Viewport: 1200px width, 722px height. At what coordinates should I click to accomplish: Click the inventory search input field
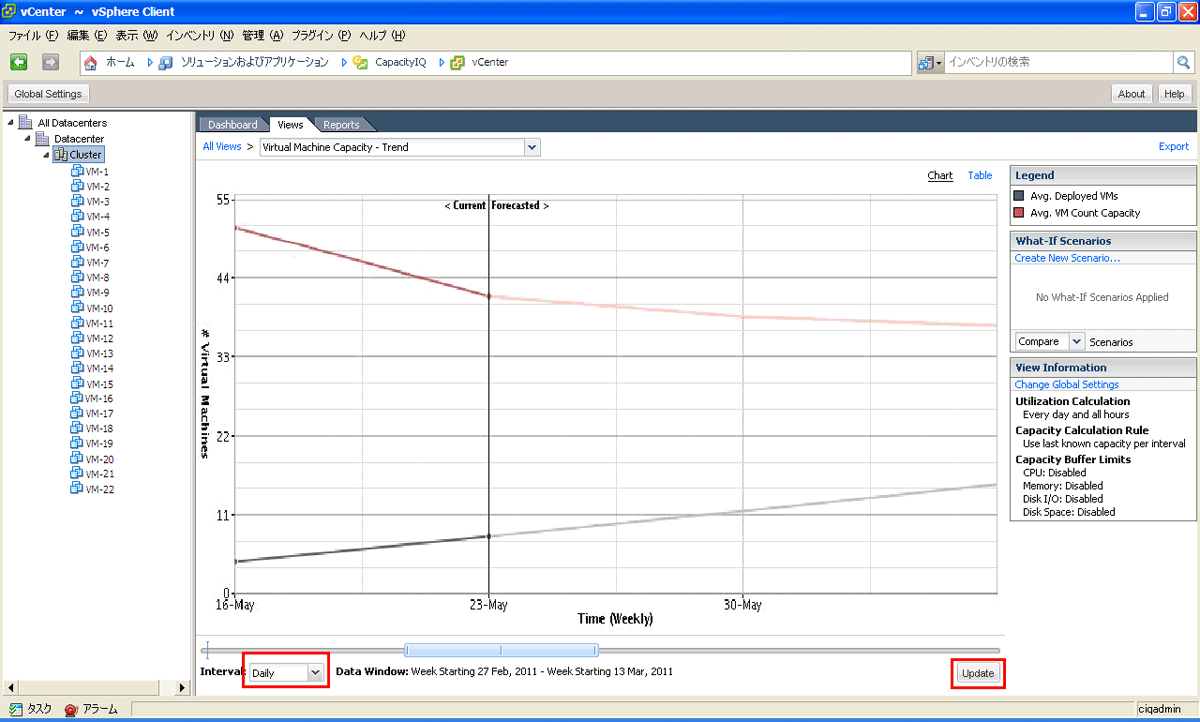(1057, 62)
